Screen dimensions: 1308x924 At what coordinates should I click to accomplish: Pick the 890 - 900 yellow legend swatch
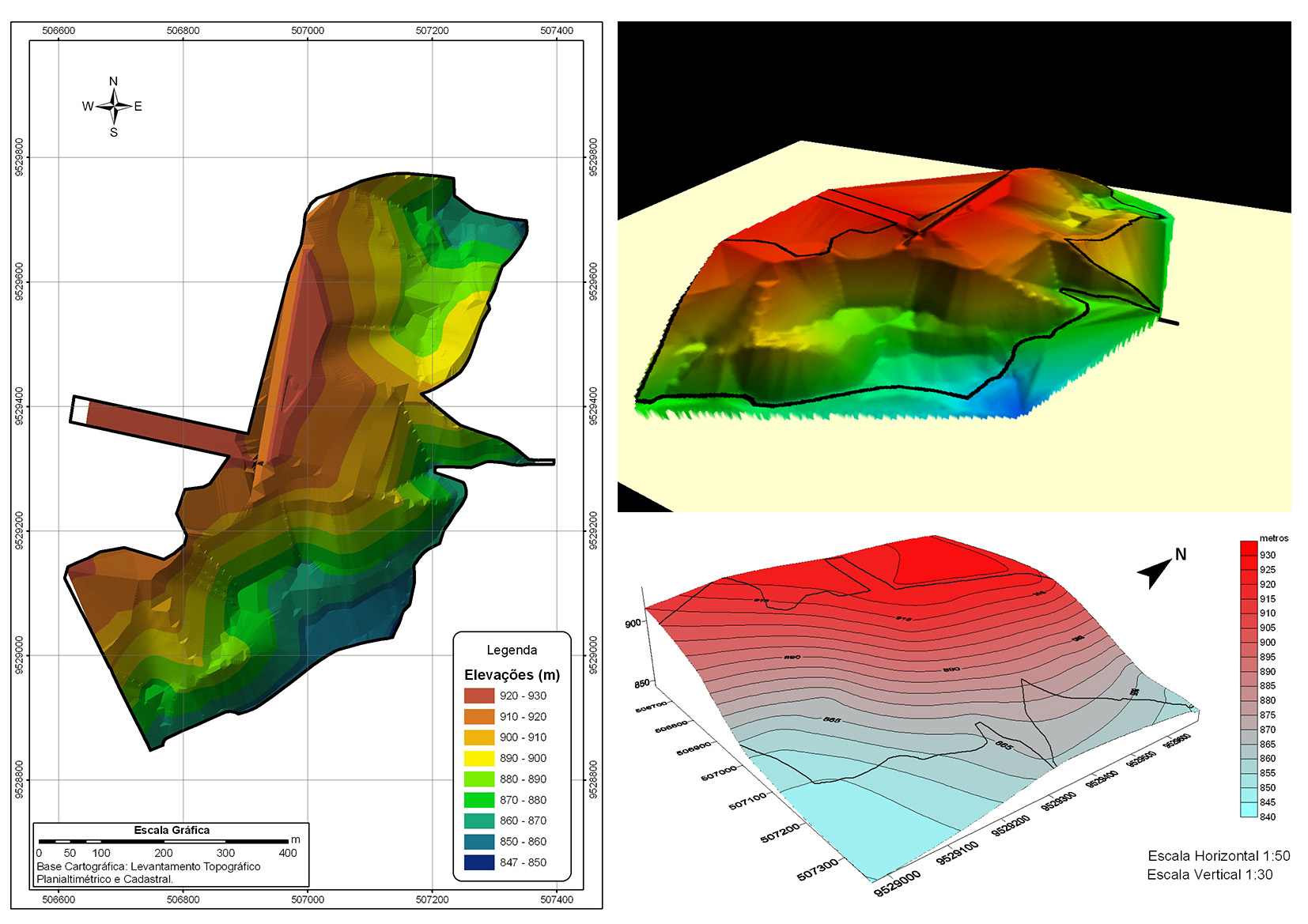tap(478, 758)
